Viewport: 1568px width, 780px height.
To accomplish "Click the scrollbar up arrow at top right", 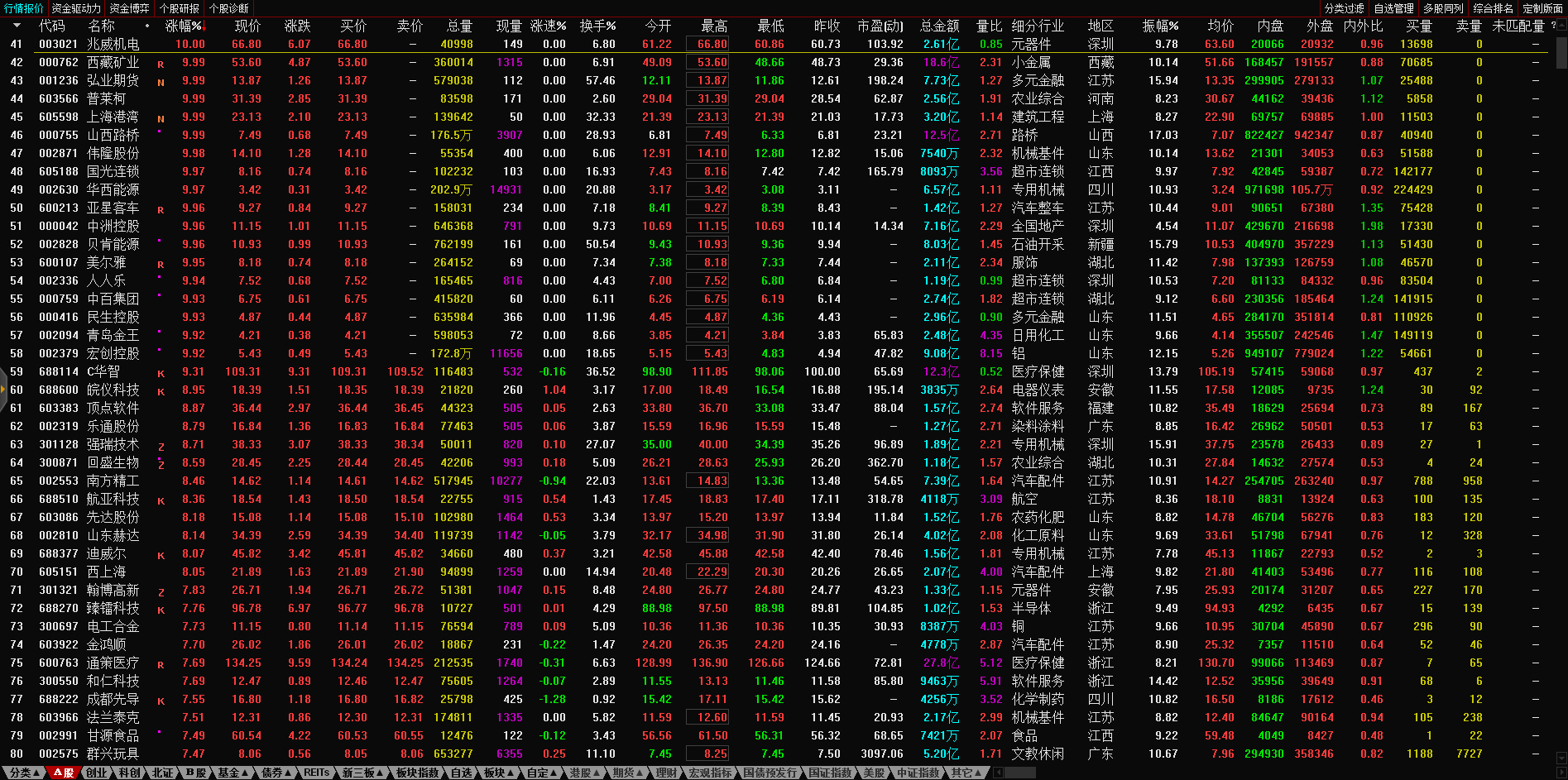I will tap(1561, 26).
